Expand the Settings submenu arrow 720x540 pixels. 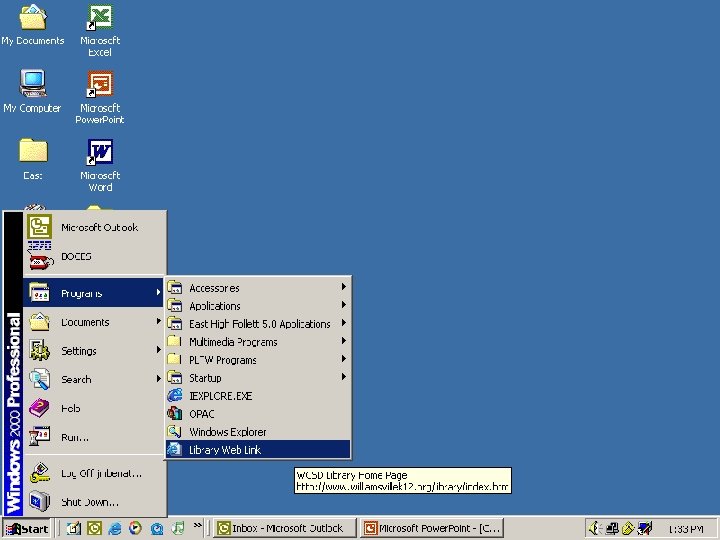[x=158, y=350]
